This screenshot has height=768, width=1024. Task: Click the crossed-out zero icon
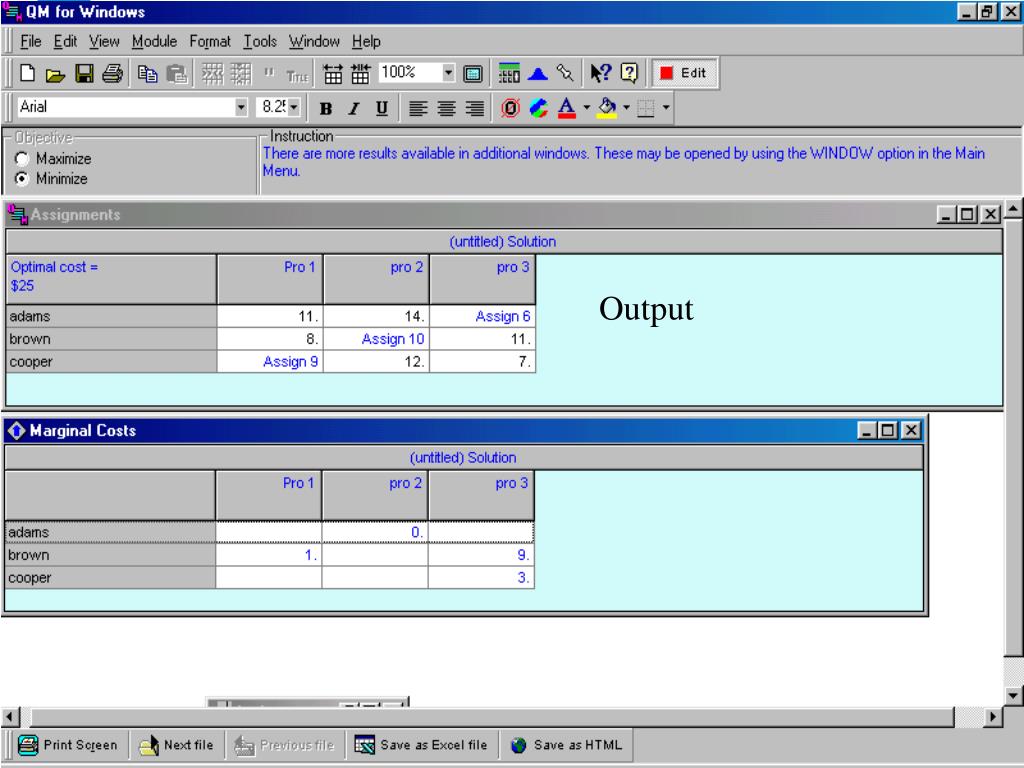coord(511,108)
